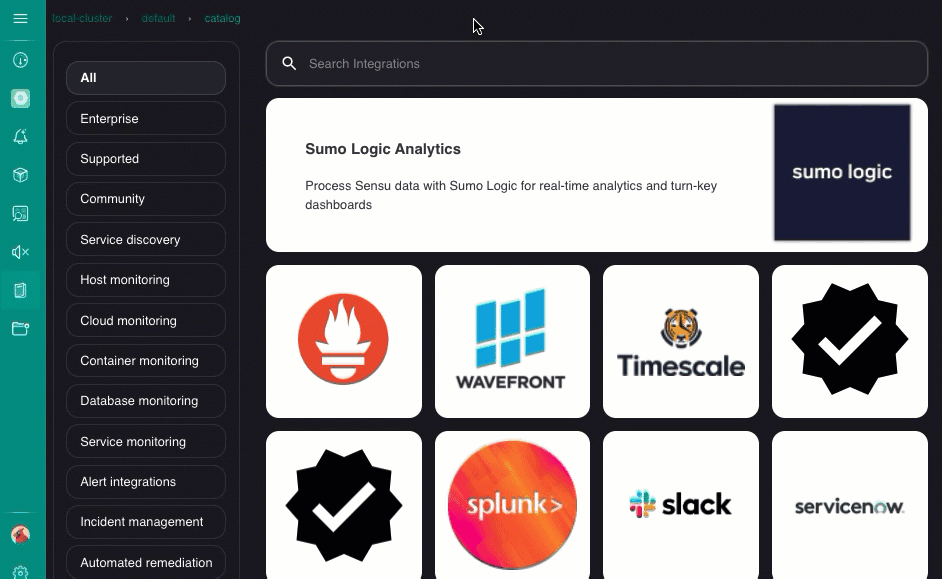Open the Prometheus integration card
This screenshot has height=579, width=942.
[x=344, y=341]
